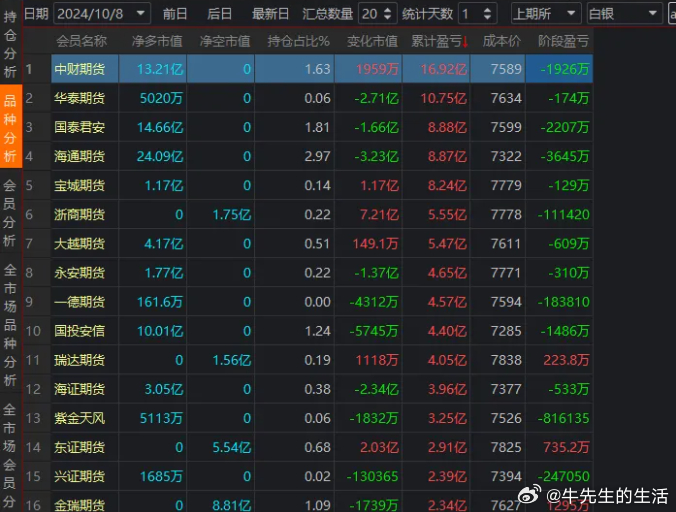Select the 一德期货 member name
Viewport: 676px width, 512px height.
click(x=79, y=302)
